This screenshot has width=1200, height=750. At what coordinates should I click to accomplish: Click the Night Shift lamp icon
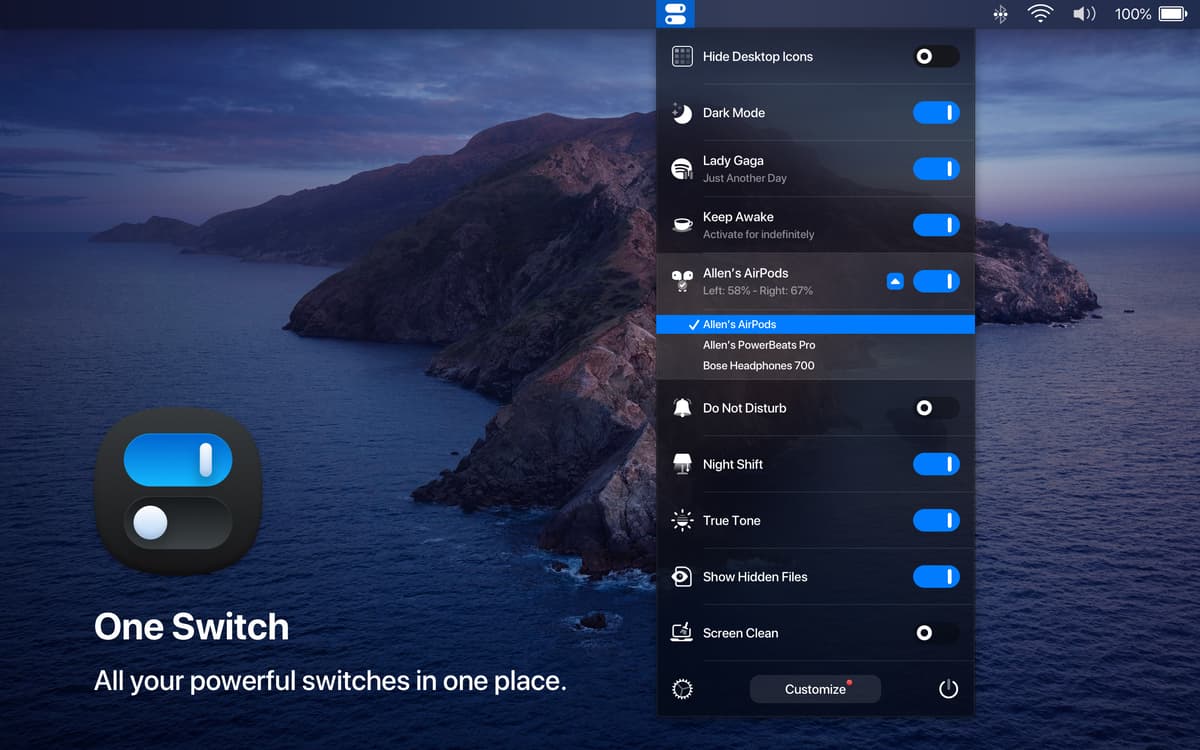(x=682, y=464)
